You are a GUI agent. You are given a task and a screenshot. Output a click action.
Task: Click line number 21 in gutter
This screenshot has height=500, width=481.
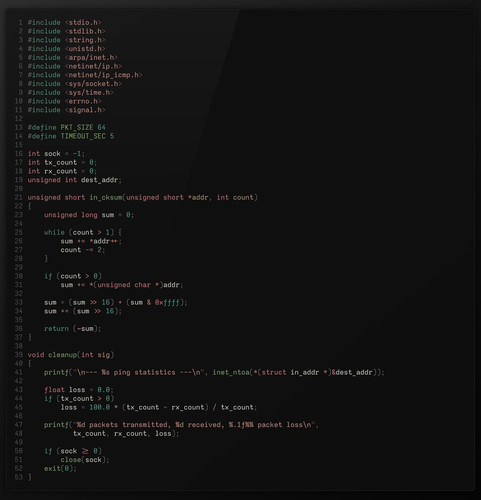[x=19, y=197]
